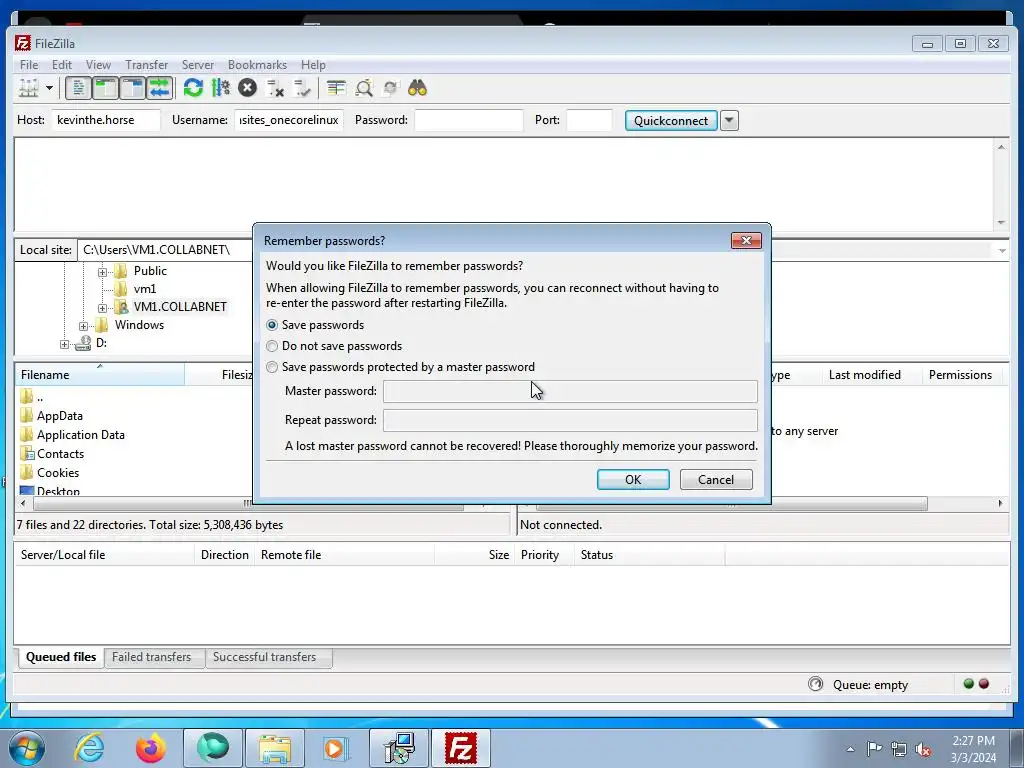
Task: Select Do not save passwords
Action: pos(334,345)
